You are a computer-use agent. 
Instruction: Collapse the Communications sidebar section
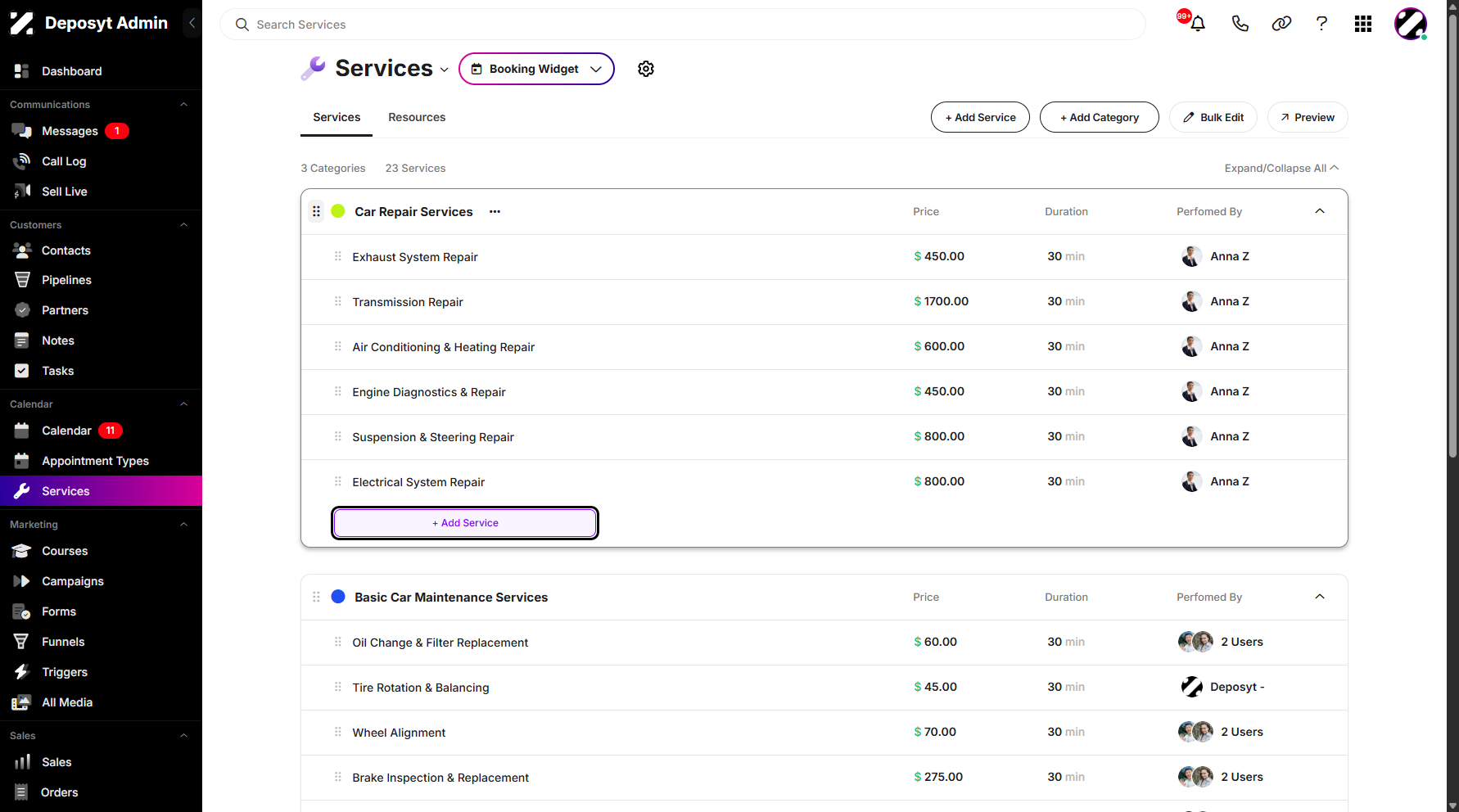[x=183, y=105]
